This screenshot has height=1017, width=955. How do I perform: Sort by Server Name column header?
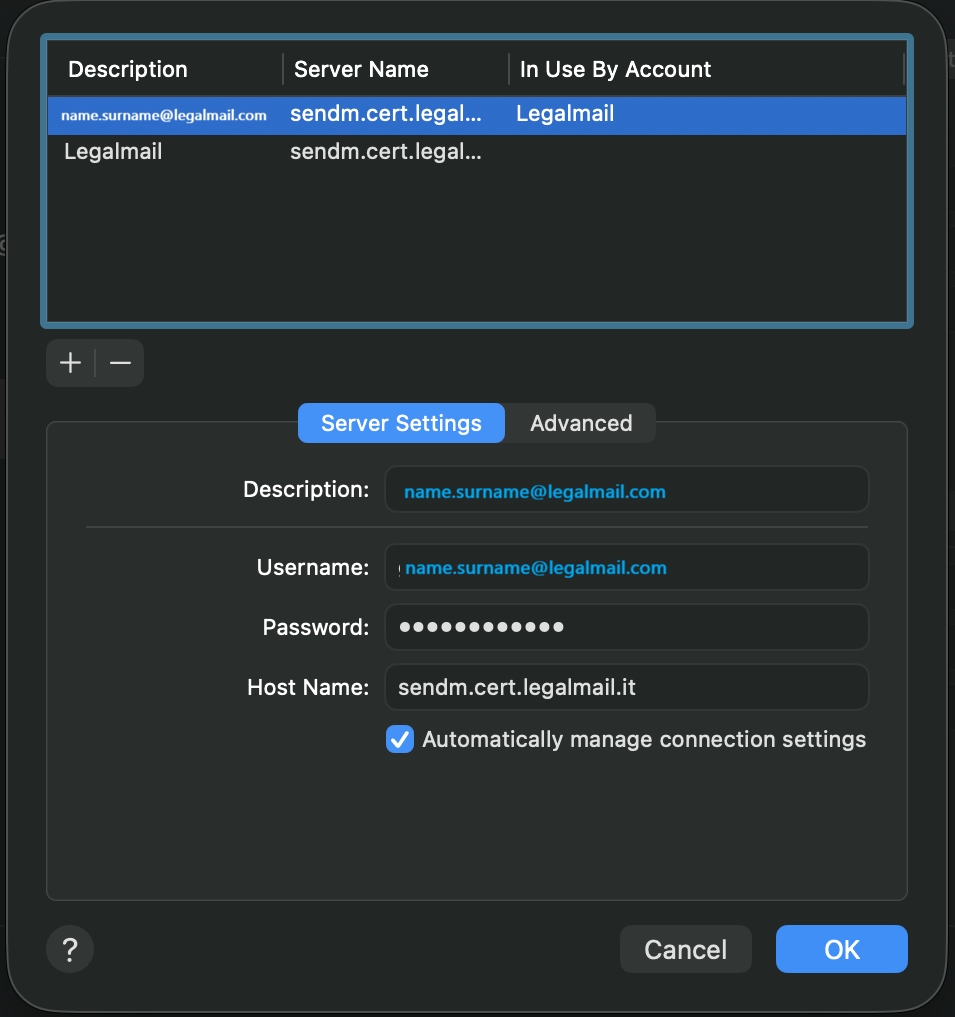361,69
